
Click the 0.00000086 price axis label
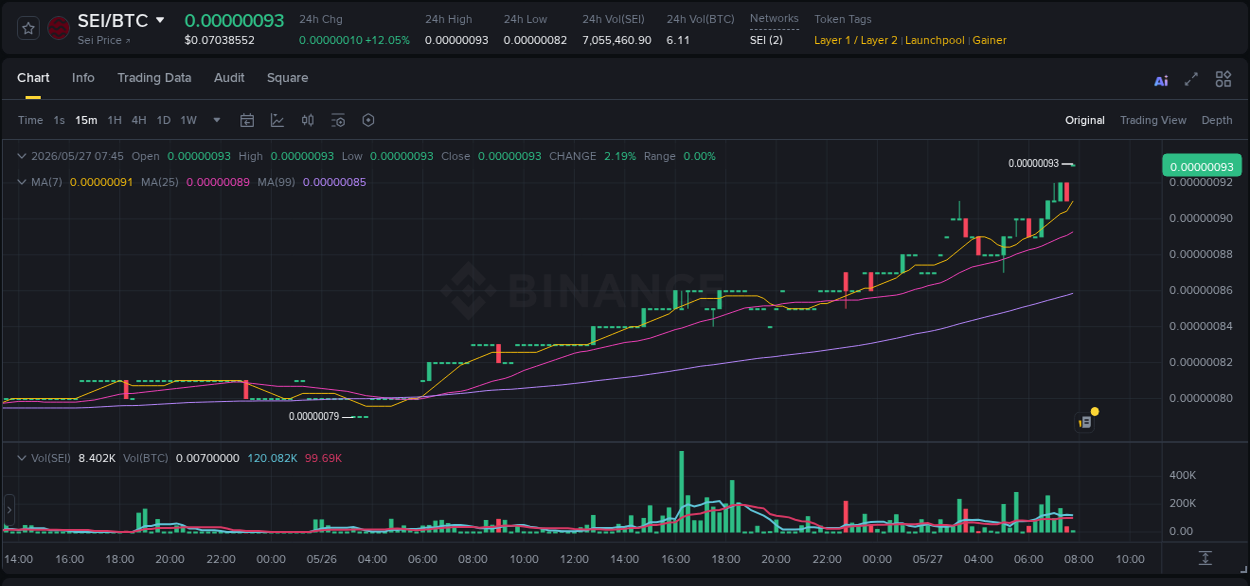1201,290
